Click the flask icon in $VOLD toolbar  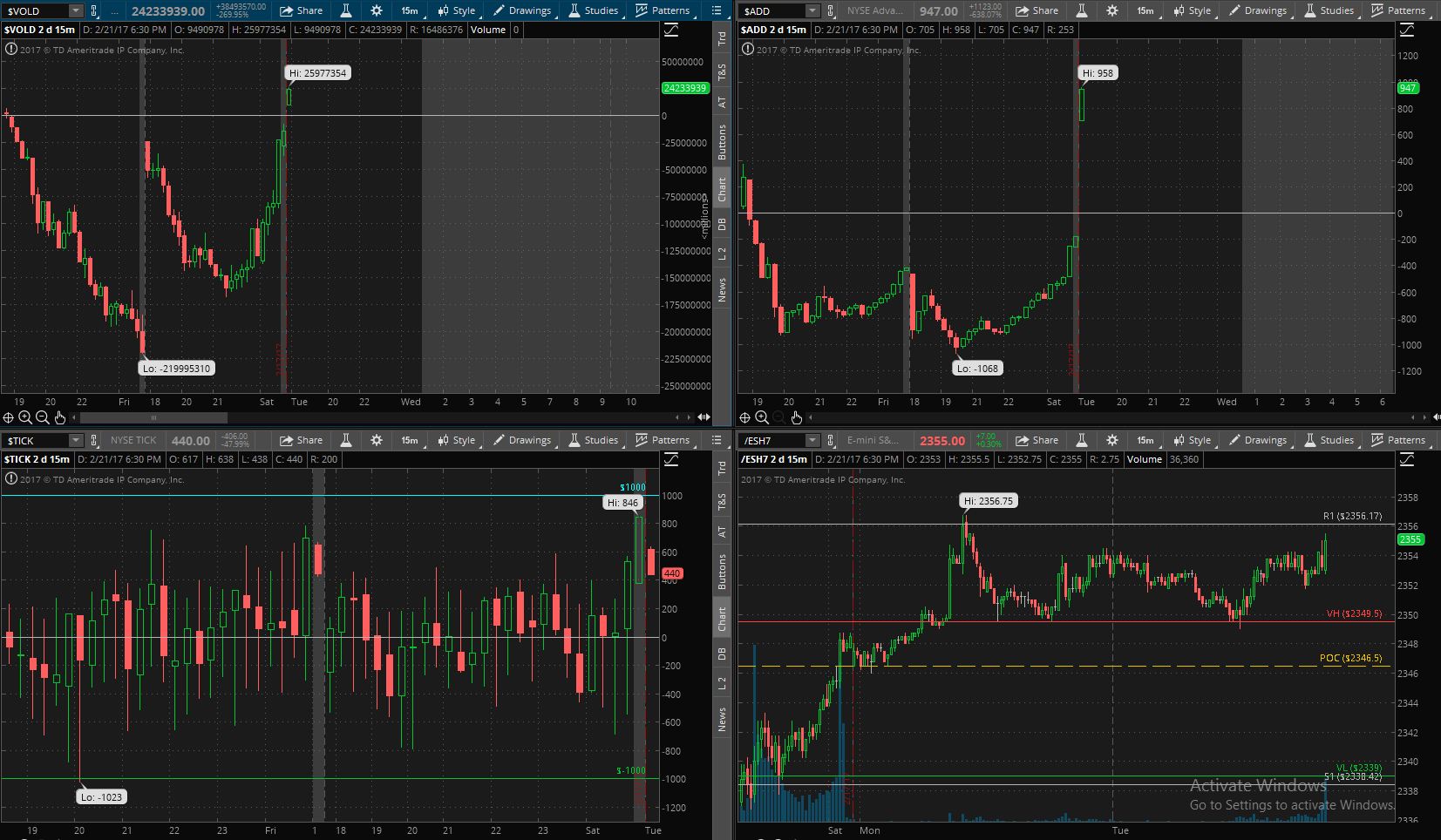tap(346, 10)
